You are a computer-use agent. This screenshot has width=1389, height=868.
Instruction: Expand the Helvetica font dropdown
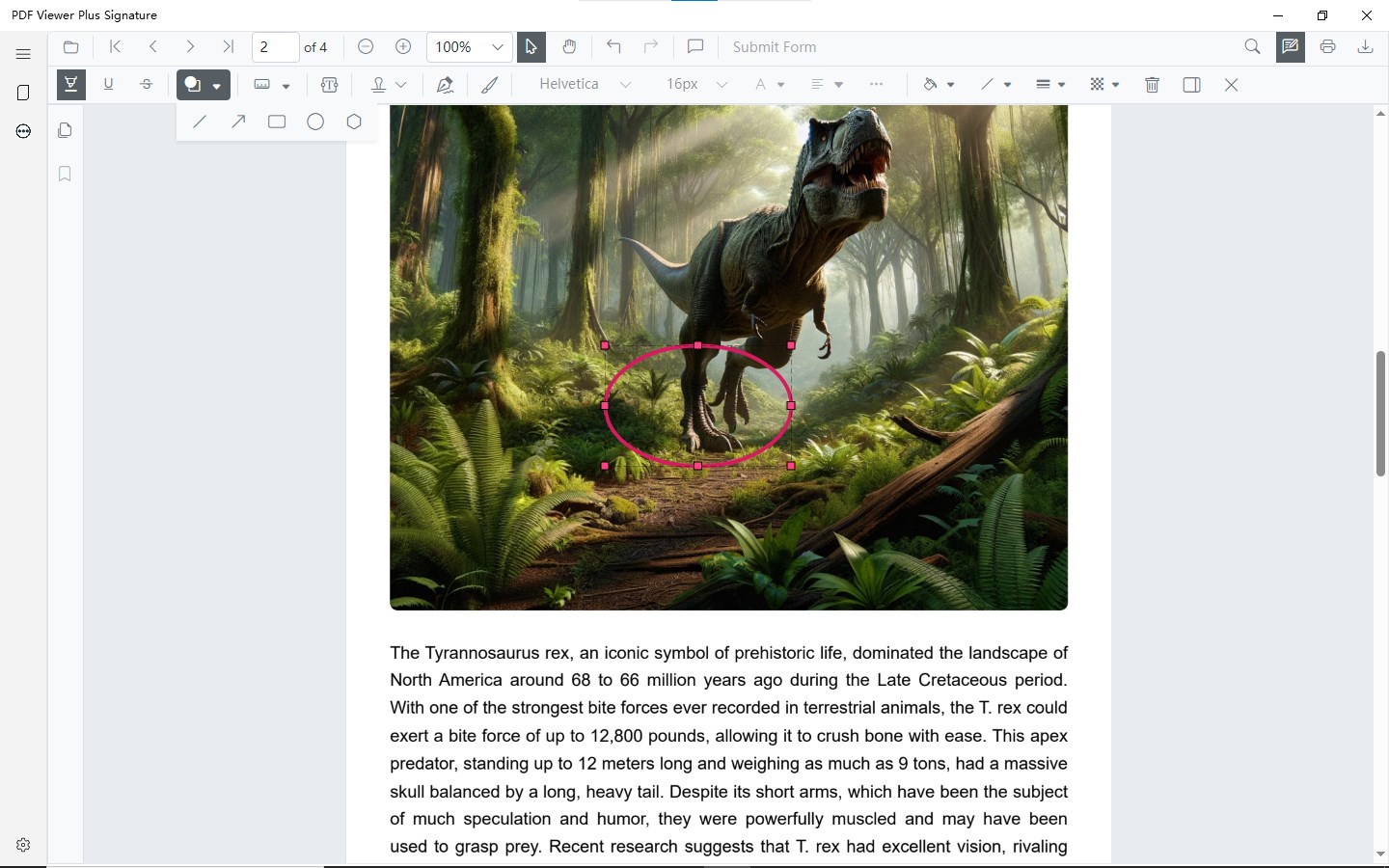[x=585, y=85]
